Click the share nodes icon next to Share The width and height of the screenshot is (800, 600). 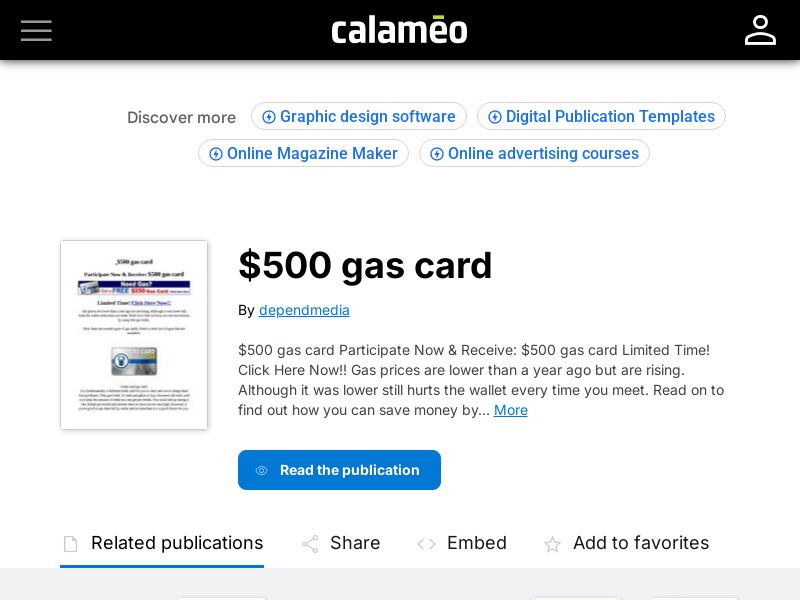(x=310, y=544)
